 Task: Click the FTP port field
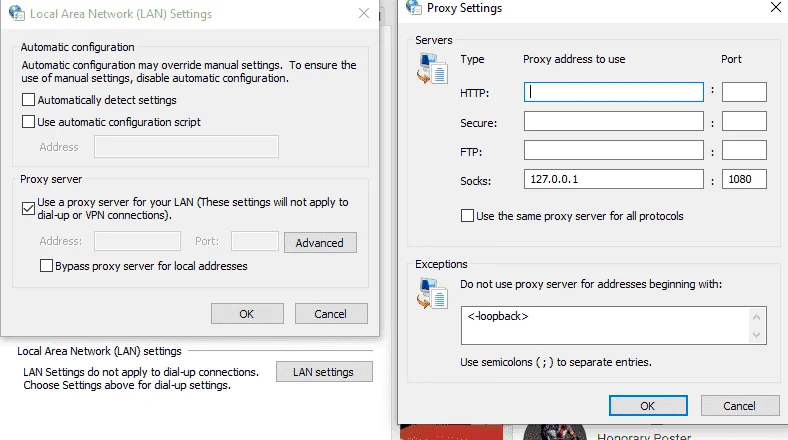744,150
